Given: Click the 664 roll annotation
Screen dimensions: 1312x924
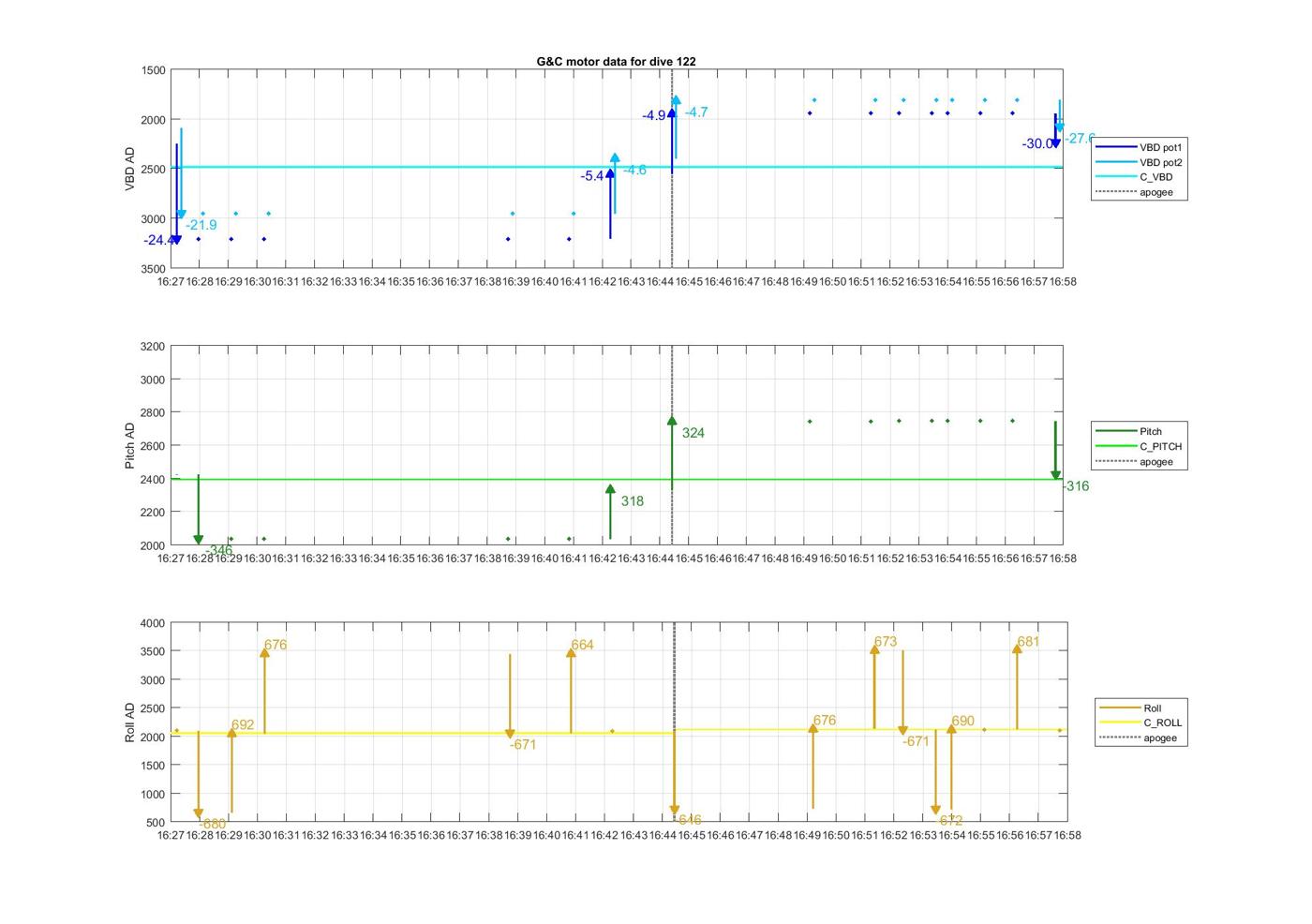Looking at the screenshot, I should 582,646.
